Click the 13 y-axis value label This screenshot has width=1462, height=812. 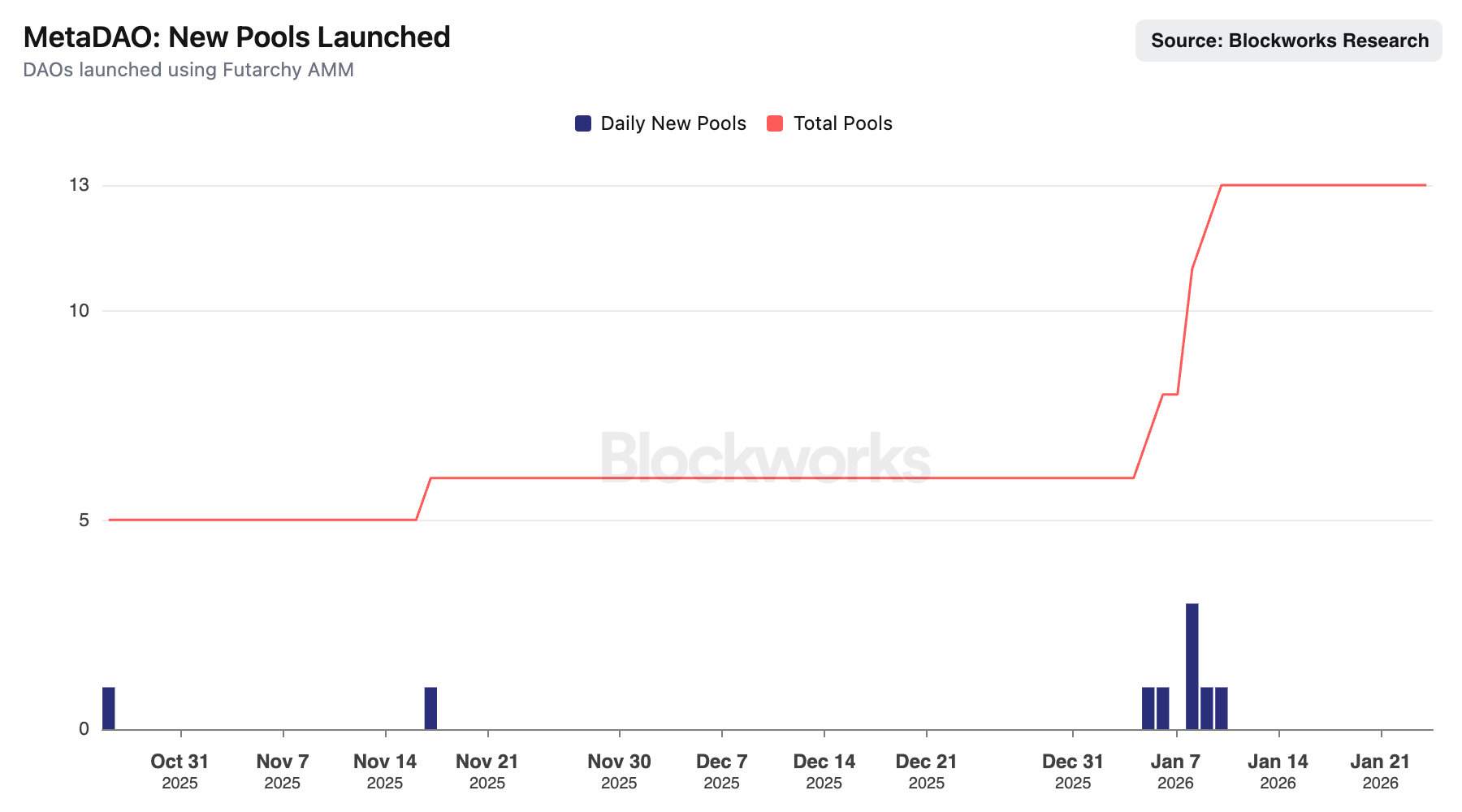tap(79, 185)
